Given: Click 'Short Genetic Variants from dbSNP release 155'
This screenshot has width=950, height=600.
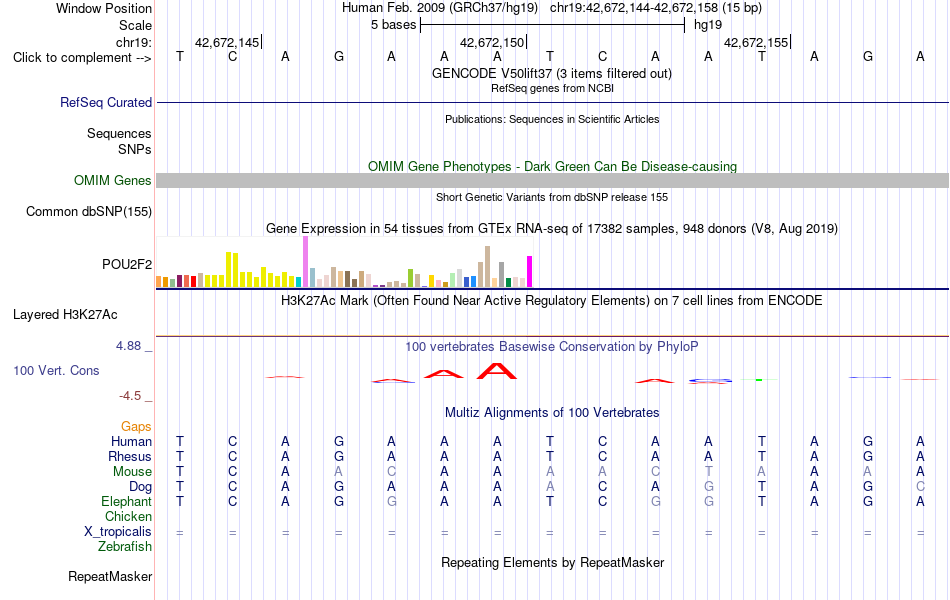Looking at the screenshot, I should 552,198.
